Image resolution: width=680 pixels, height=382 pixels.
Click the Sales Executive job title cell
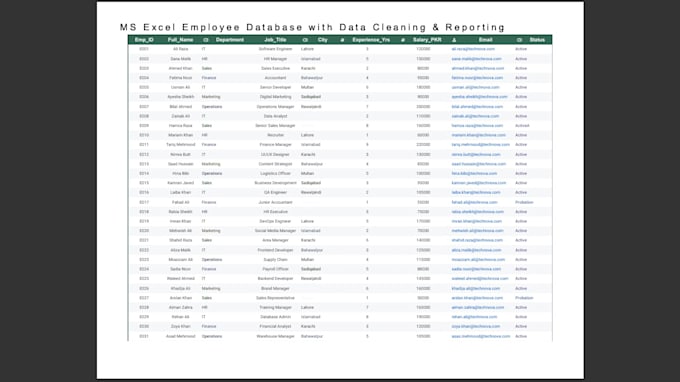click(275, 69)
